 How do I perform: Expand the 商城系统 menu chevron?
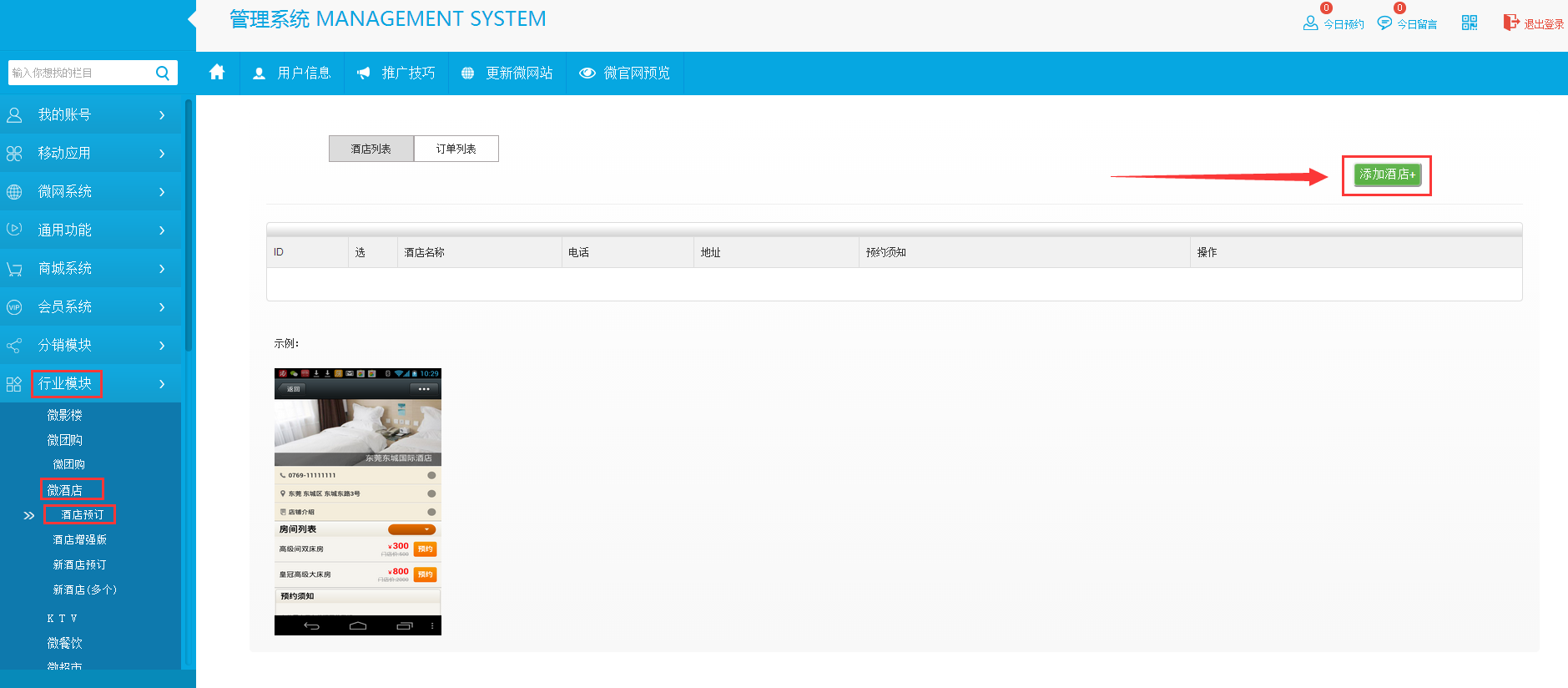162,269
